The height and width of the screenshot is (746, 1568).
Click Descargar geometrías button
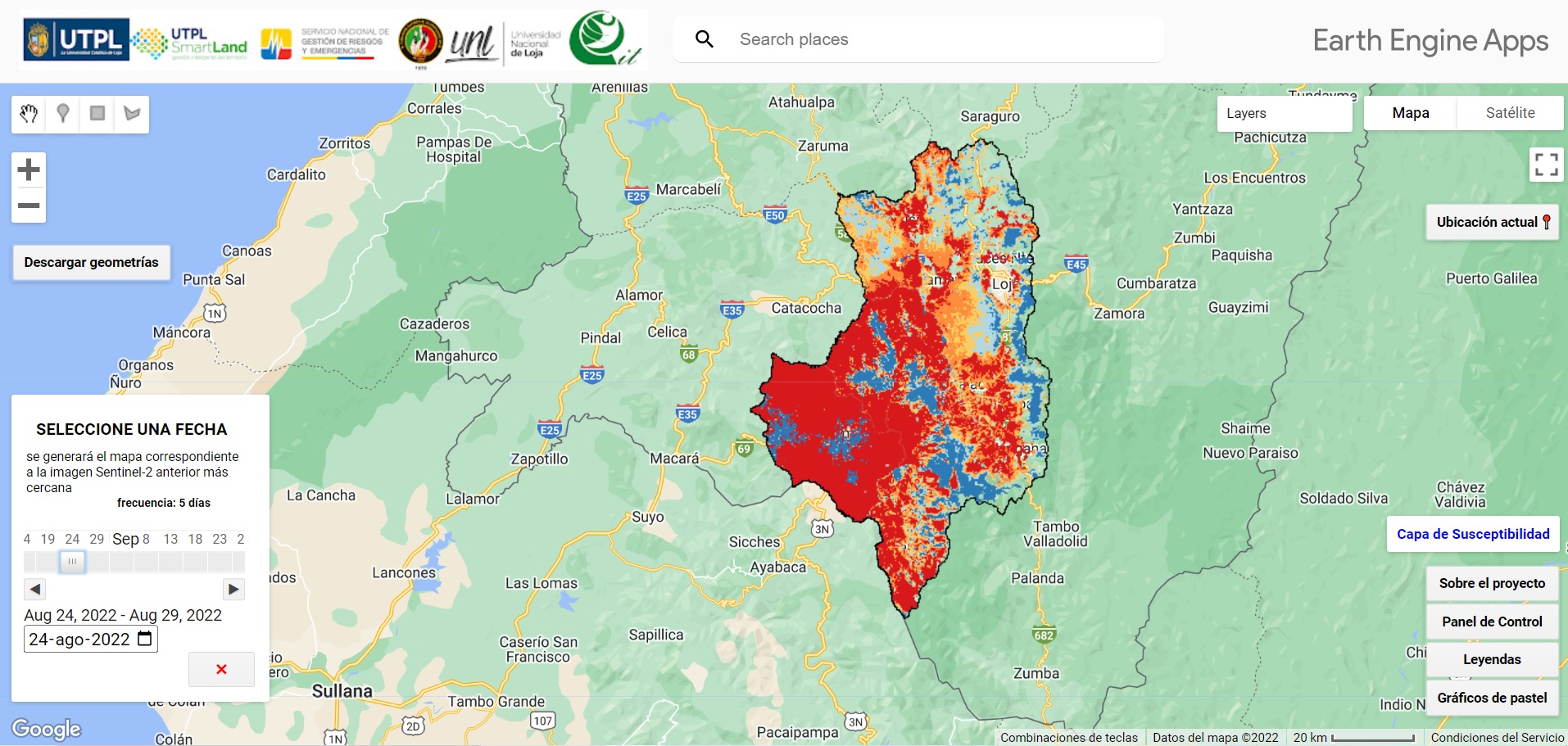tap(91, 262)
